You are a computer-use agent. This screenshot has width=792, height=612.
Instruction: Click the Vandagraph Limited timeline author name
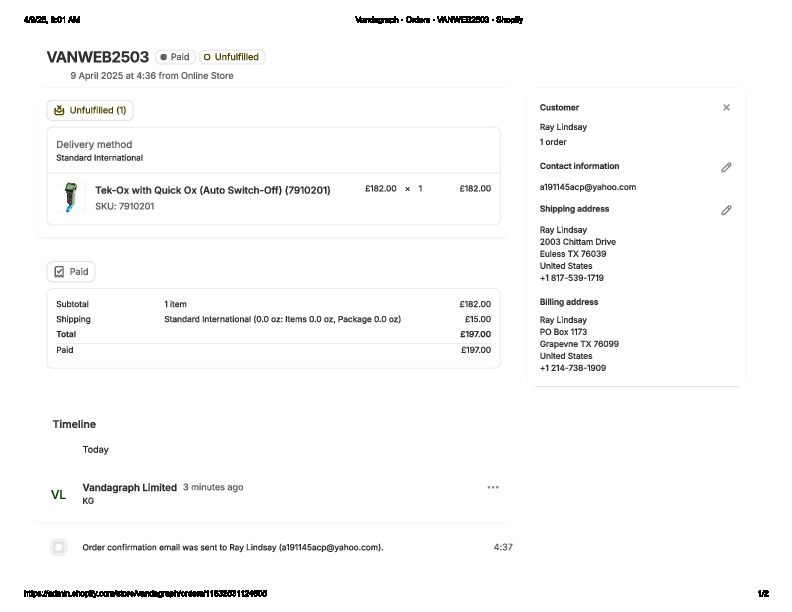(x=129, y=487)
